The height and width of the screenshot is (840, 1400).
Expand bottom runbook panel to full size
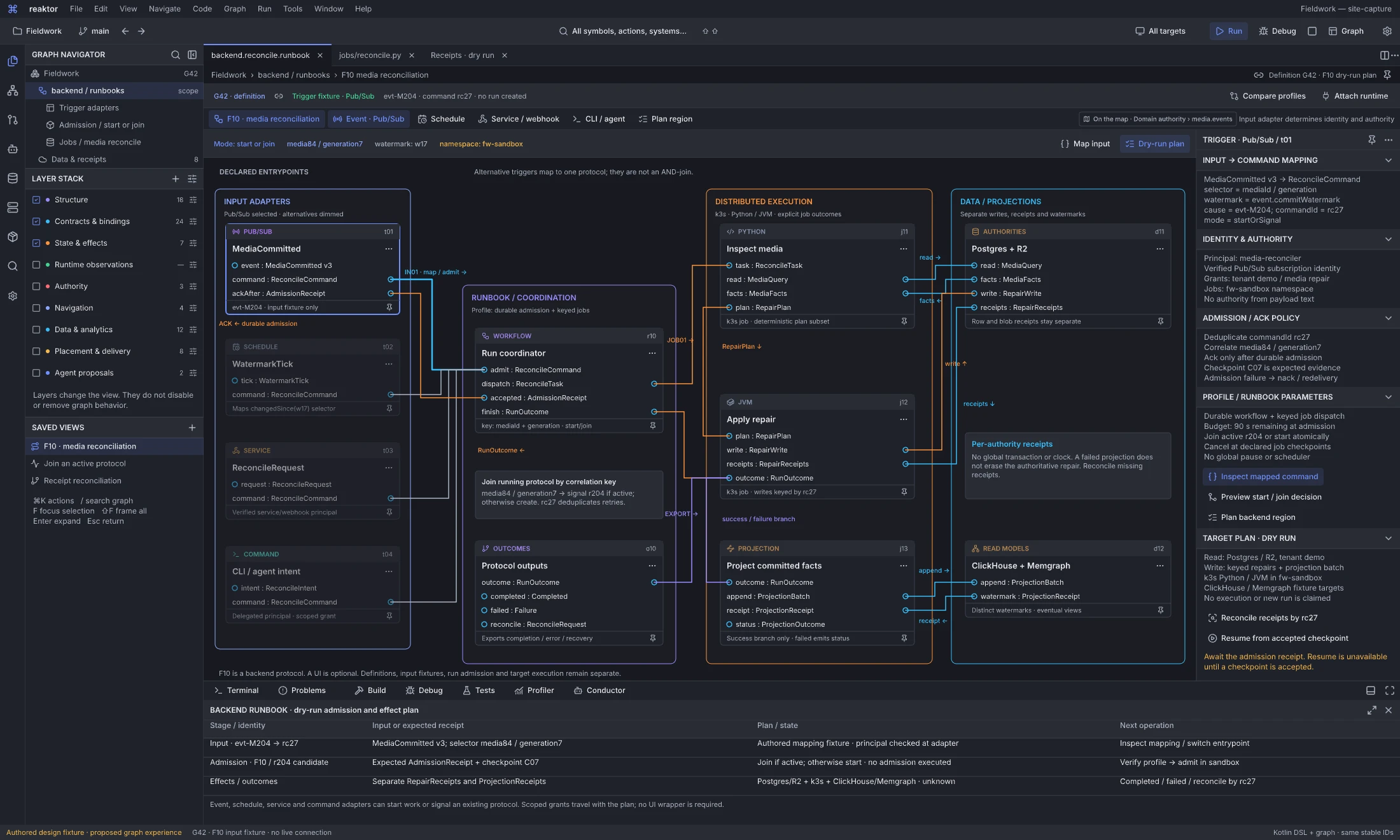[1372, 710]
